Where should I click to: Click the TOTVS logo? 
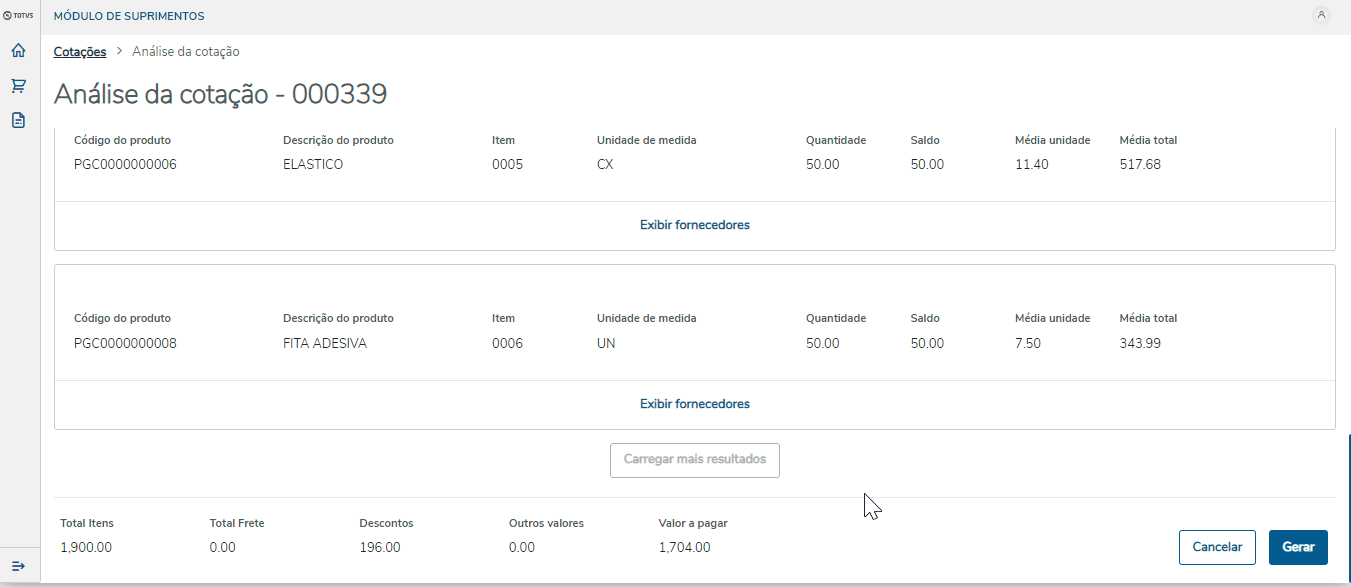point(18,16)
